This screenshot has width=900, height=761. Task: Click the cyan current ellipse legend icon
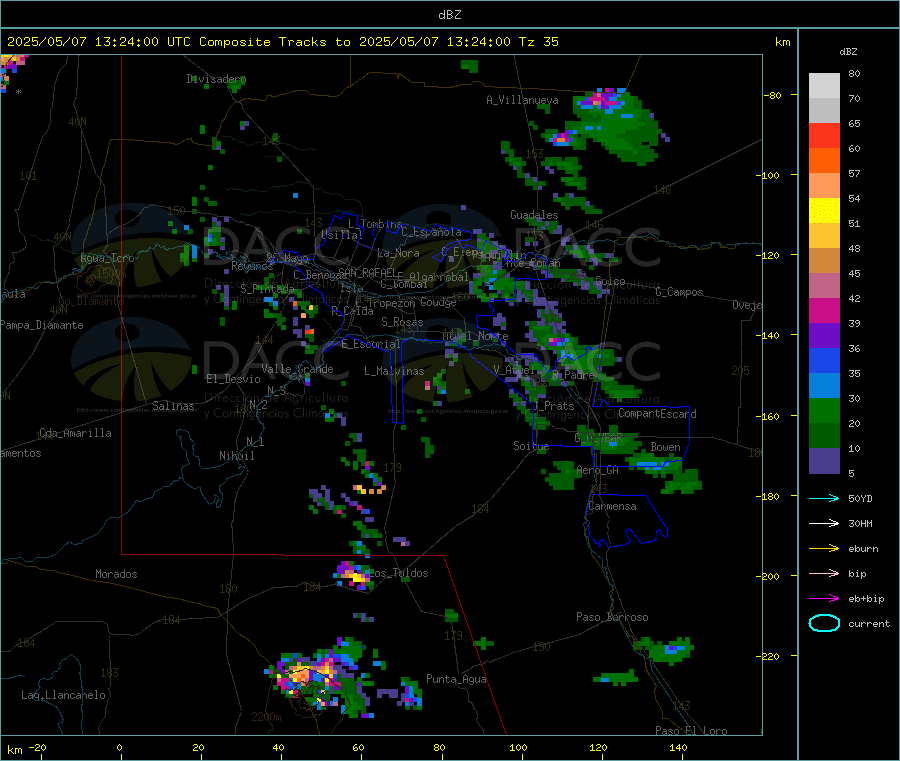pyautogui.click(x=824, y=623)
